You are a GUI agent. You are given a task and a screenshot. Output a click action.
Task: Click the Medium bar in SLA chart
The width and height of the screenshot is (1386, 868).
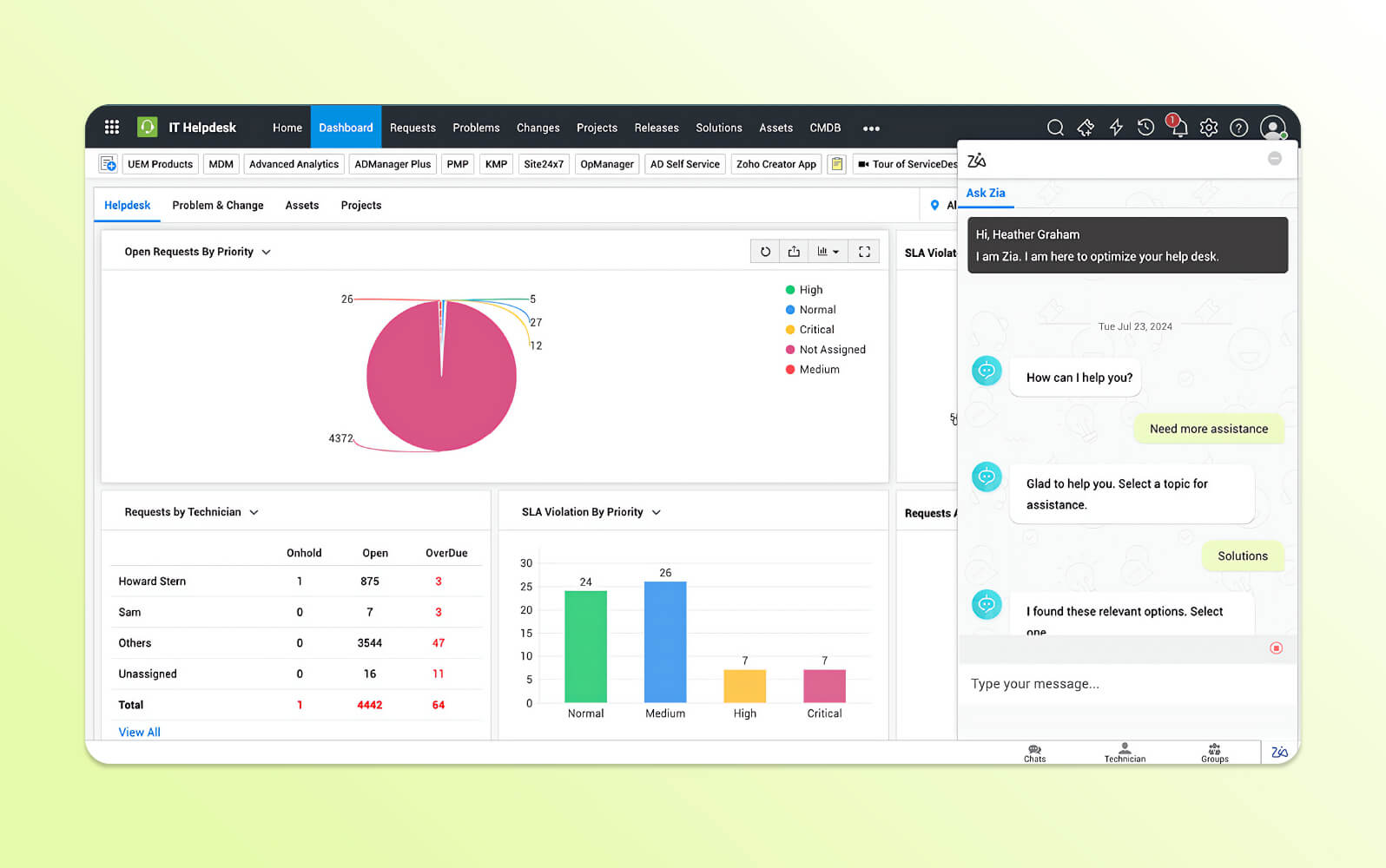(x=665, y=641)
